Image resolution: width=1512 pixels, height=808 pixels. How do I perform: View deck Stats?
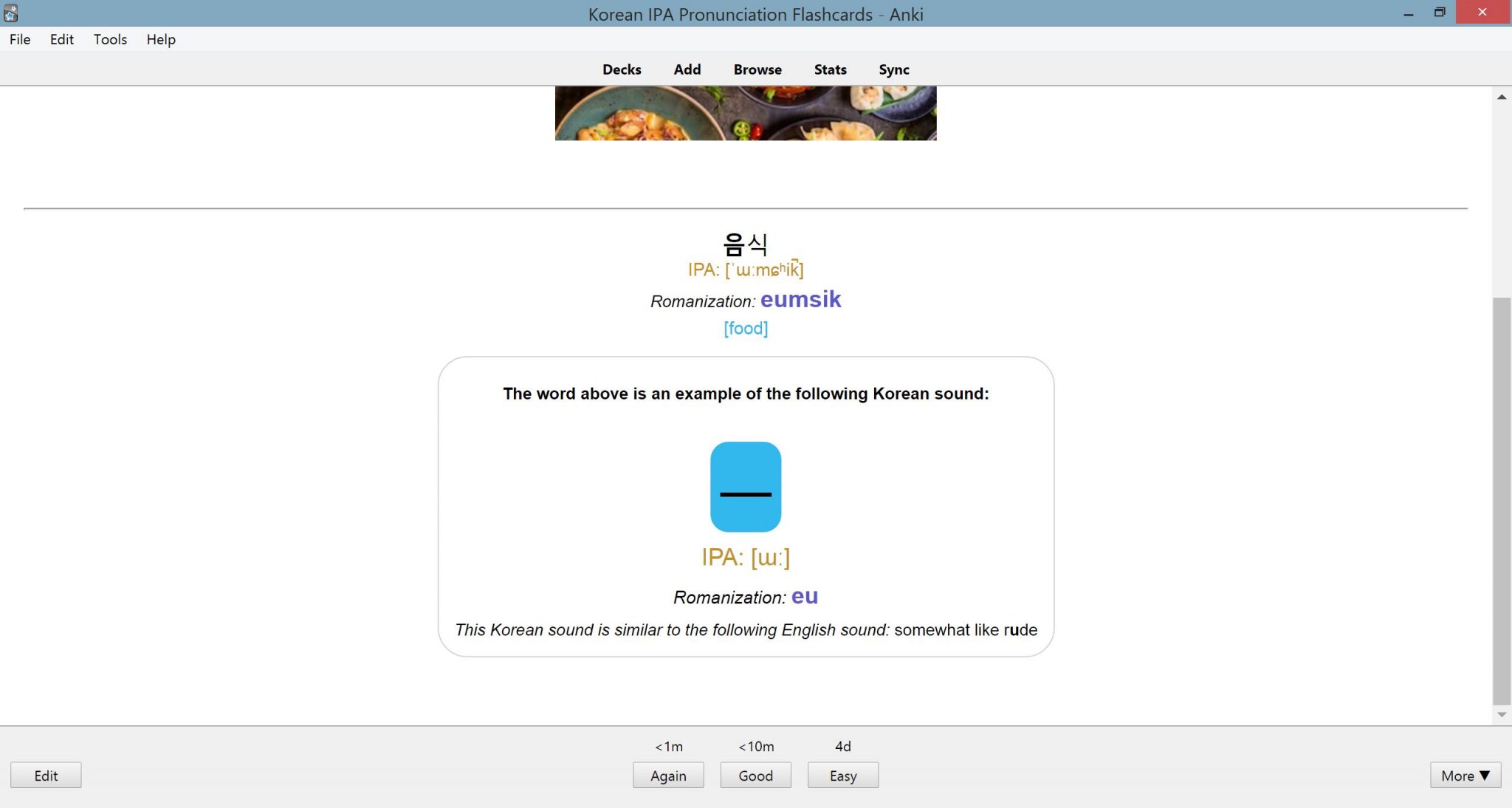click(x=829, y=69)
